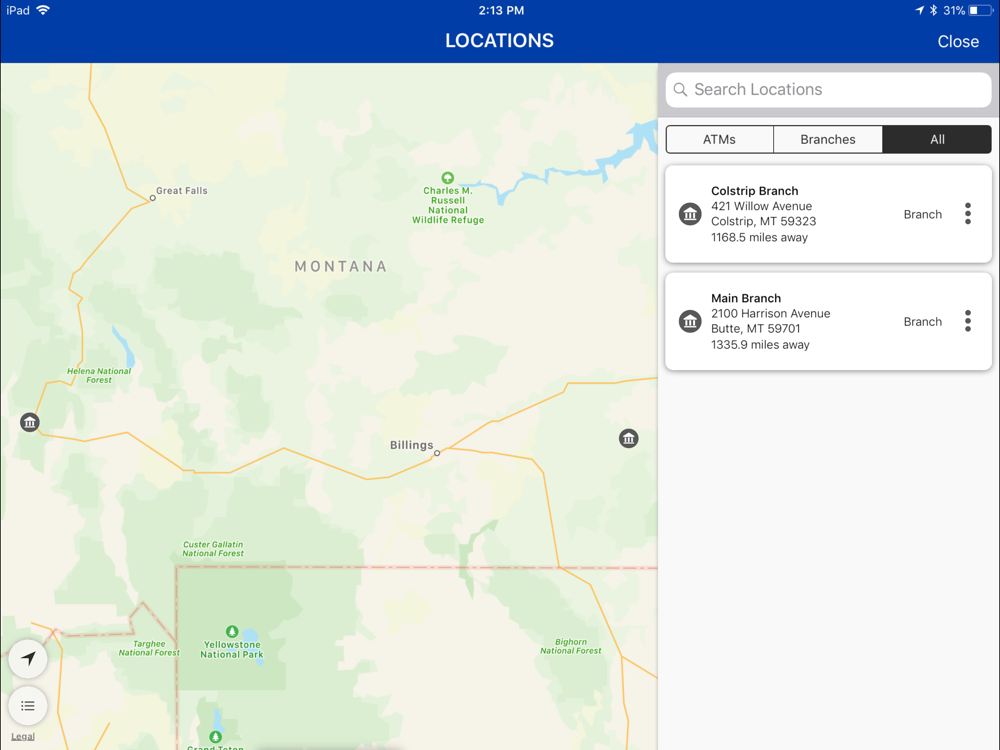Image resolution: width=1000 pixels, height=750 pixels.
Task: Tap 1168.5 miles away text
Action: (x=759, y=237)
